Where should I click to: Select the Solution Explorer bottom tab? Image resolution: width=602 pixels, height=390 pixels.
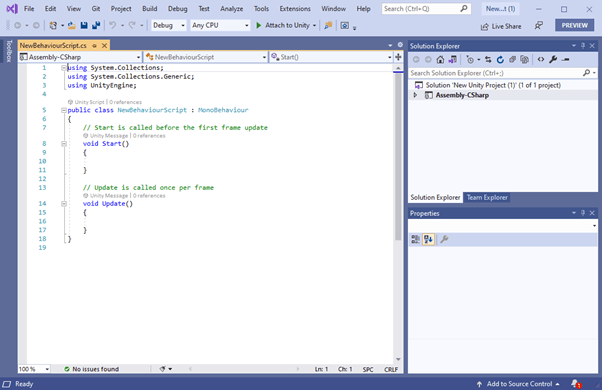pos(435,197)
